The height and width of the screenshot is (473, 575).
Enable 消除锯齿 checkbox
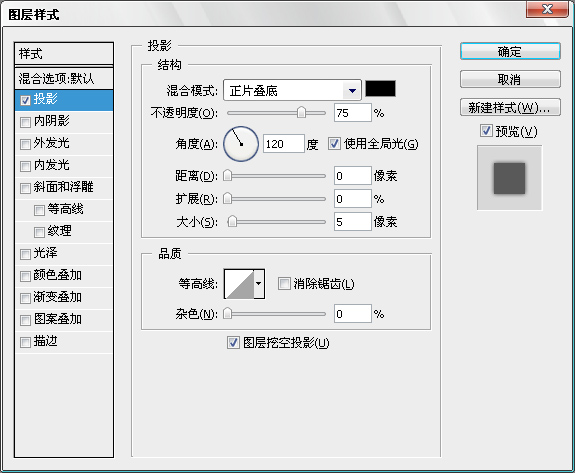click(x=284, y=283)
